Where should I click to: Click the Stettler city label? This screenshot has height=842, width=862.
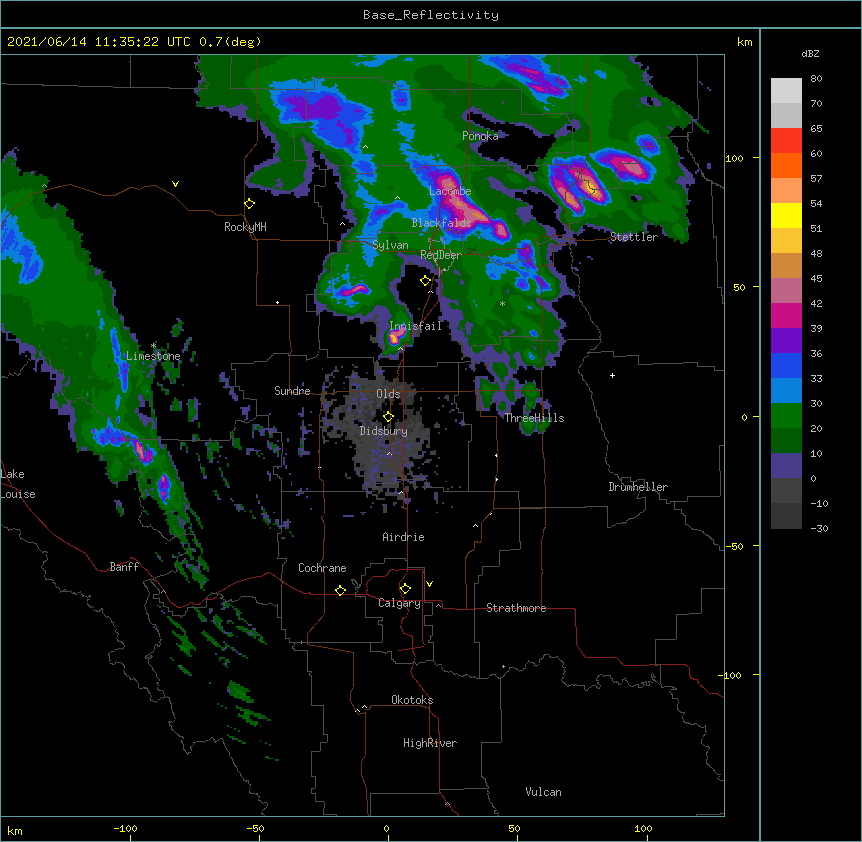[634, 237]
